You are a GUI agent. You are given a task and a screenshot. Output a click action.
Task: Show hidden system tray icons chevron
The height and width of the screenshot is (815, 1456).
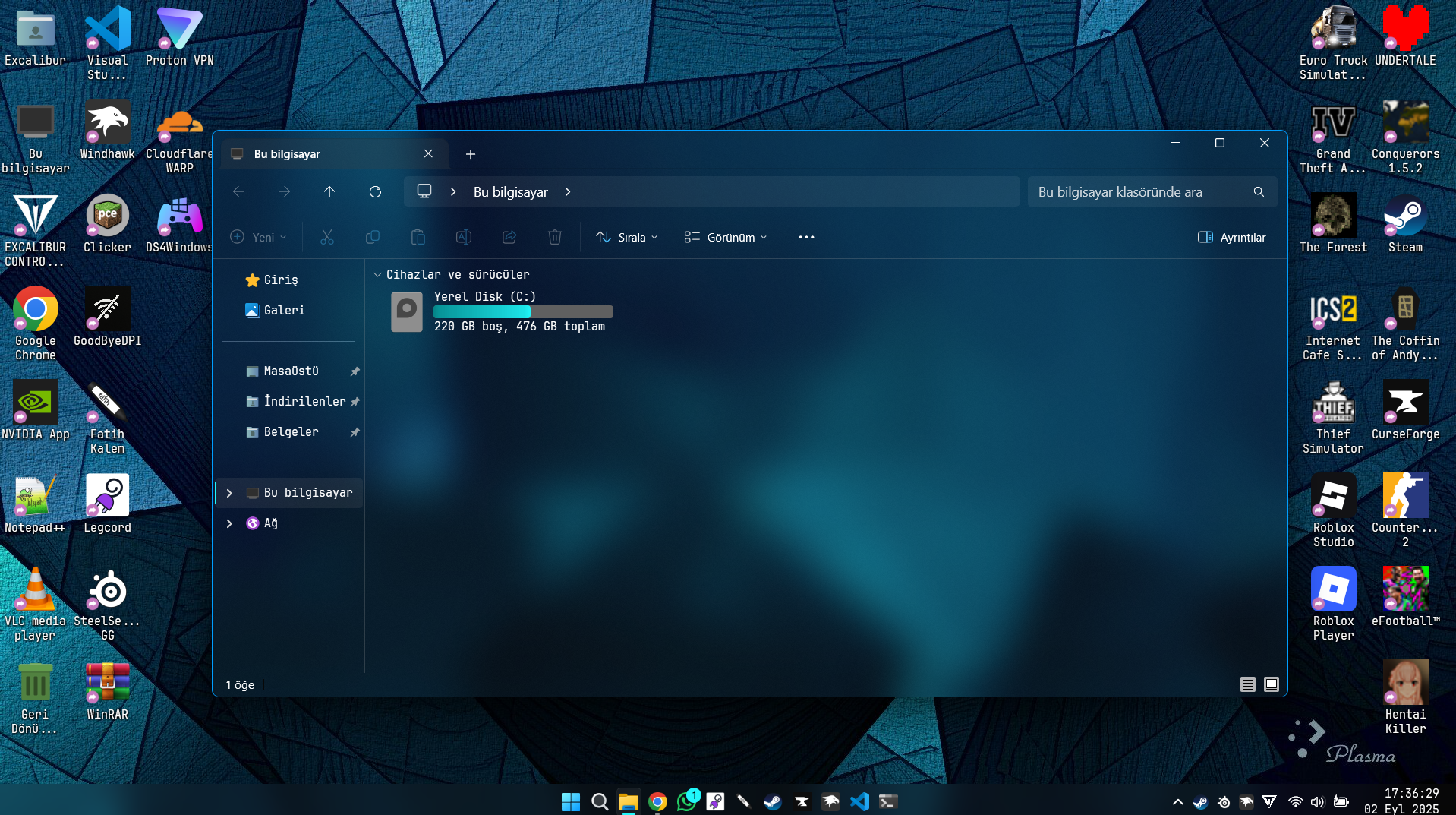[x=1177, y=801]
